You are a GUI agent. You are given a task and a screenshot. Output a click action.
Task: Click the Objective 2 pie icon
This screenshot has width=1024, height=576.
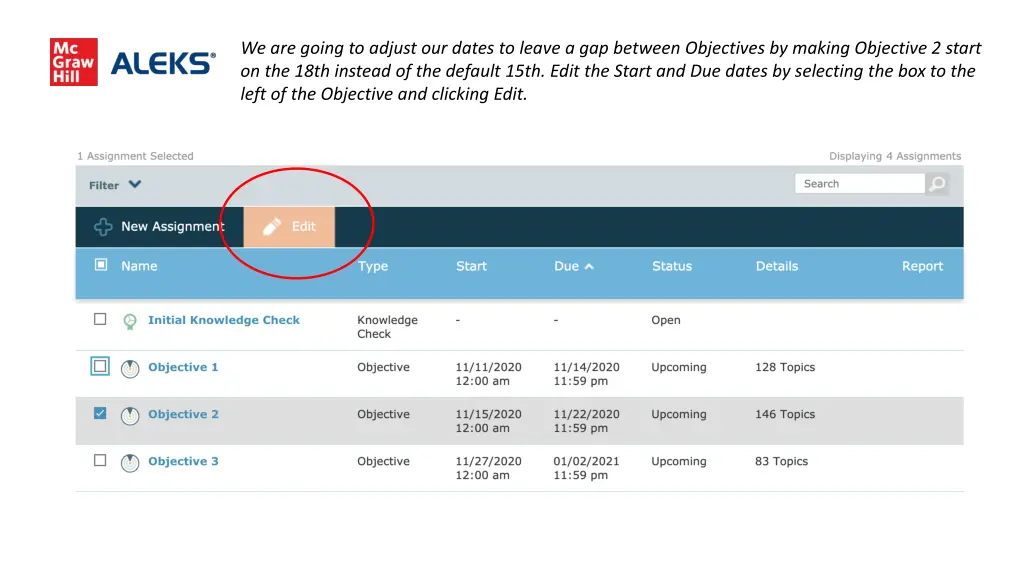(x=130, y=416)
